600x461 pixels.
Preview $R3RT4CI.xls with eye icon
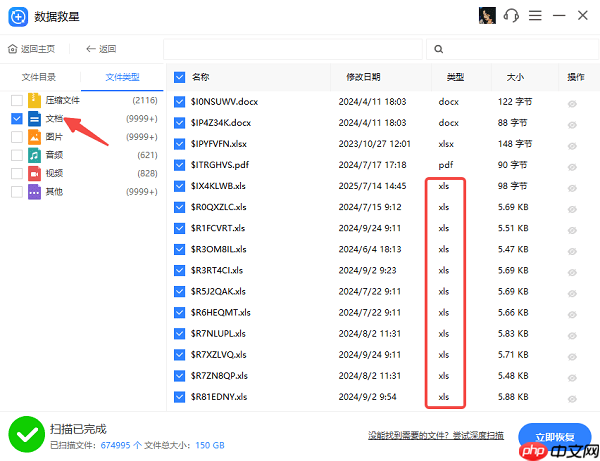point(572,272)
